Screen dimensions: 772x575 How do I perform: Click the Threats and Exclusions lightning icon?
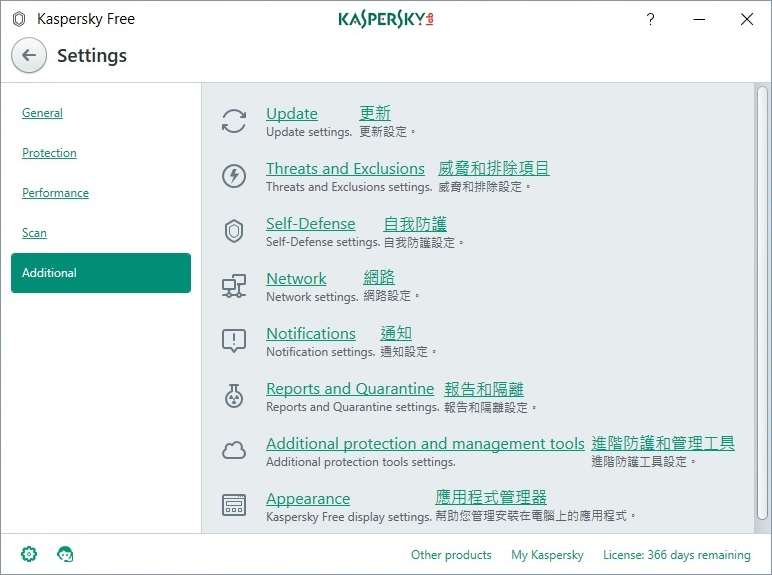point(234,176)
